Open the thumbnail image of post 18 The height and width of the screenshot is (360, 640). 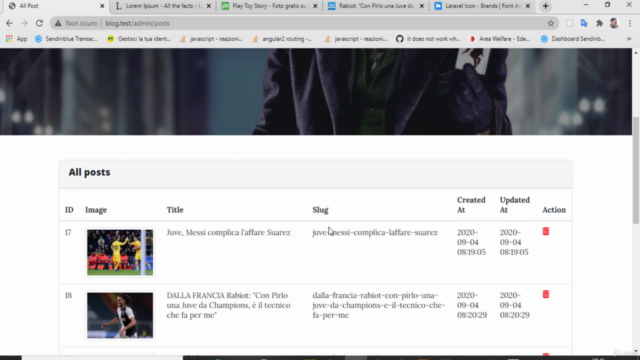click(x=120, y=315)
